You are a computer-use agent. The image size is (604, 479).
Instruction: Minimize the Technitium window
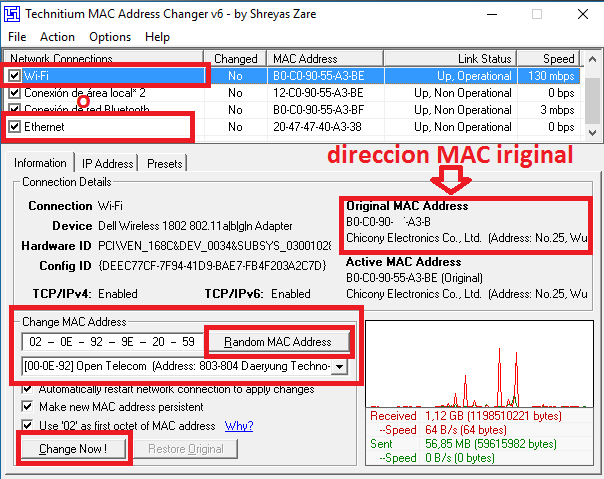[x=492, y=15]
